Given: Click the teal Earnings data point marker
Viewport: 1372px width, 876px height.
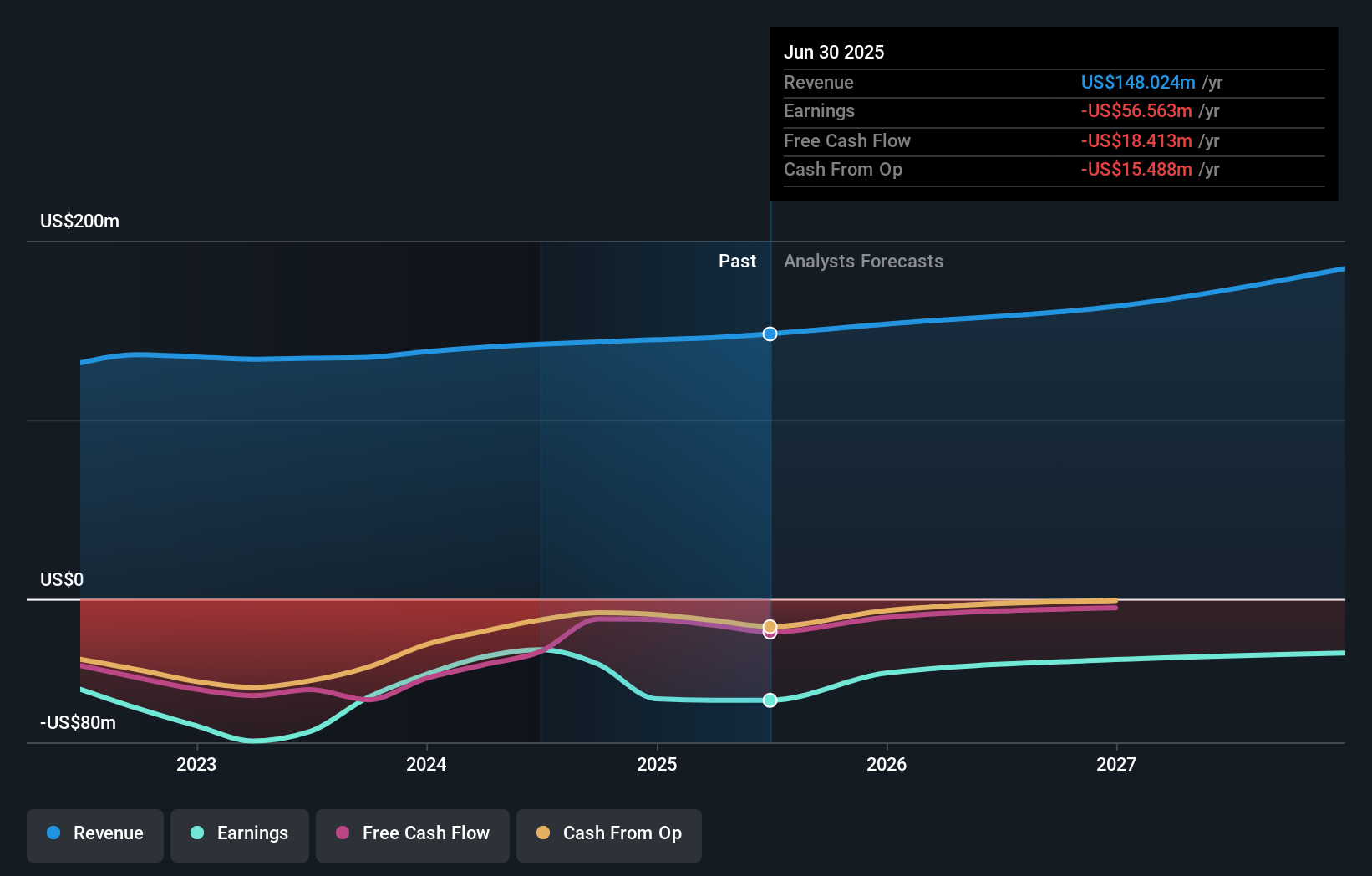Looking at the screenshot, I should (770, 700).
